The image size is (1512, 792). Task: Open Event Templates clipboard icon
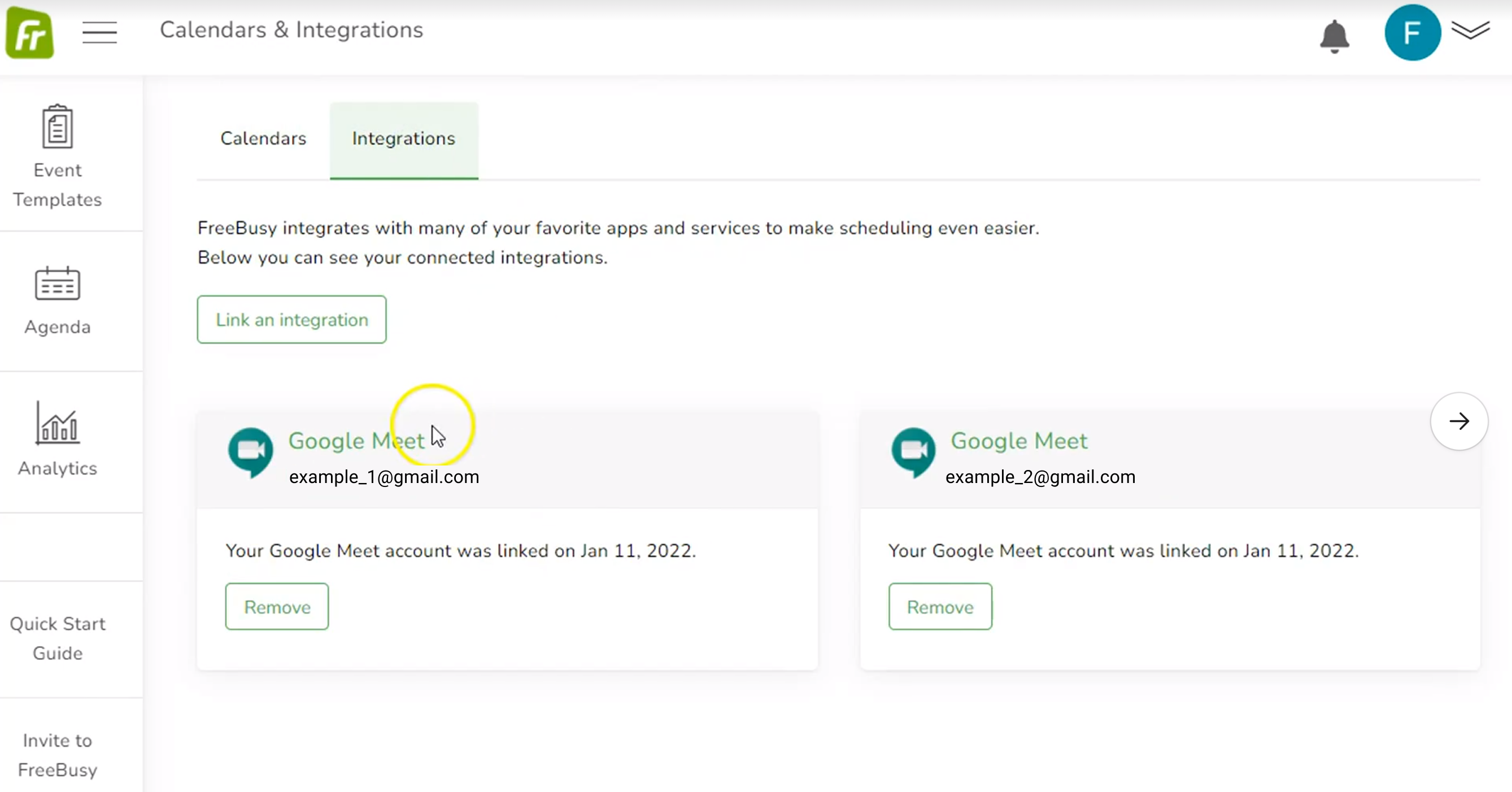click(x=58, y=127)
